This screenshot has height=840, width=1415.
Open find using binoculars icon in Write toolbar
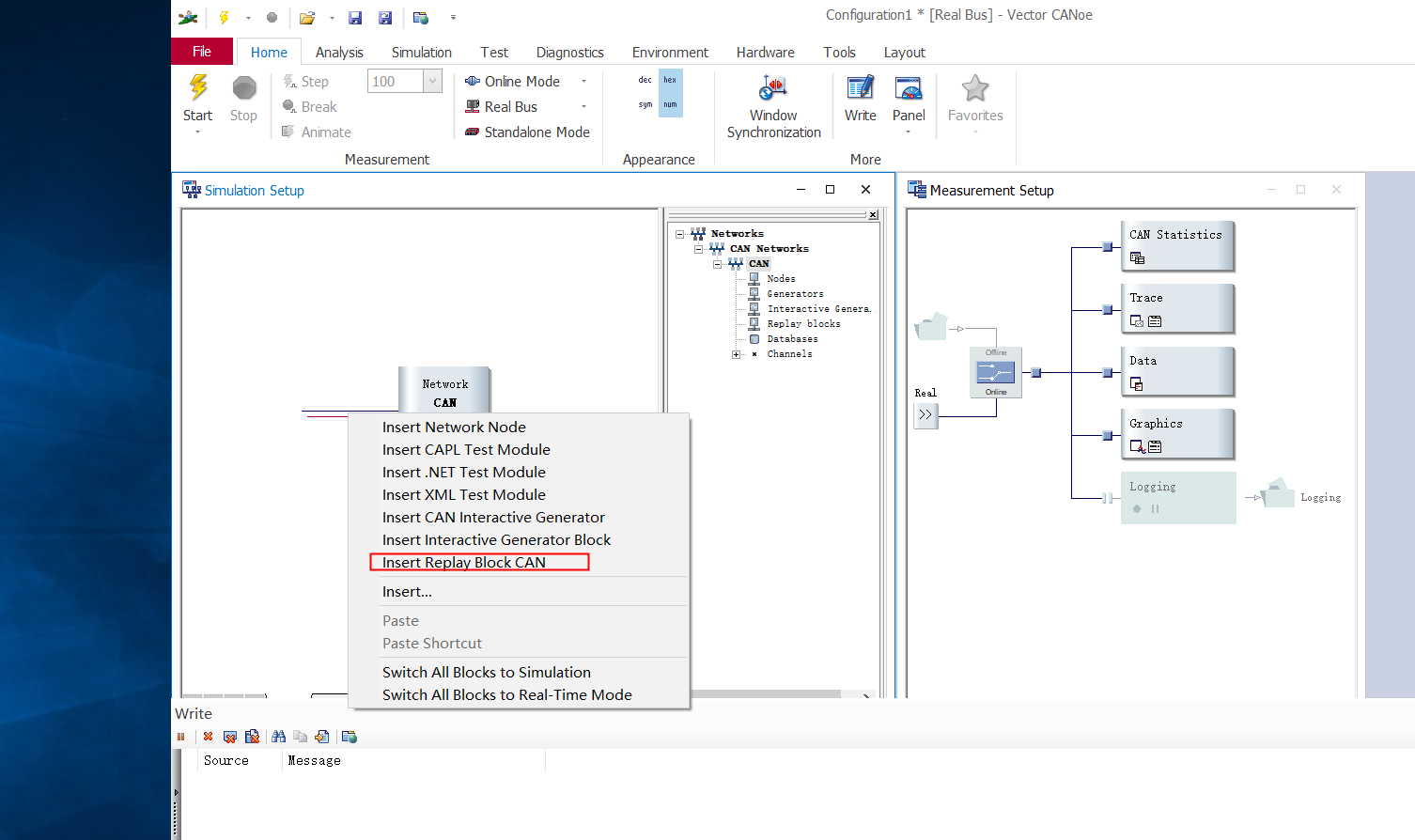278,737
